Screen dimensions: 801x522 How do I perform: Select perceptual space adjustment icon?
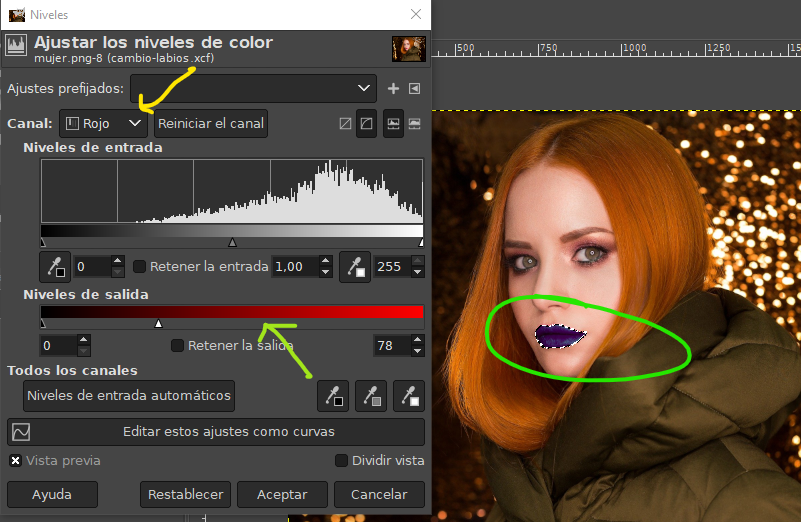367,124
